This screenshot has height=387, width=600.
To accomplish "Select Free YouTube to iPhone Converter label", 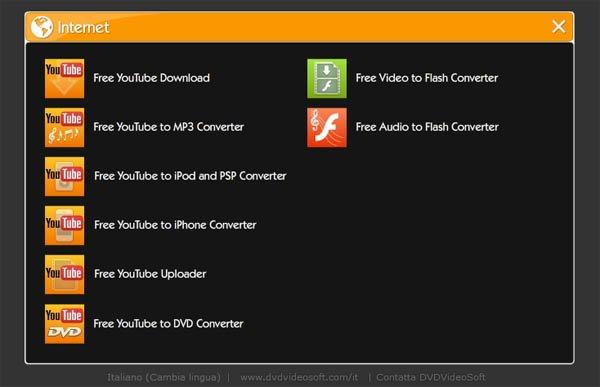I will 175,225.
